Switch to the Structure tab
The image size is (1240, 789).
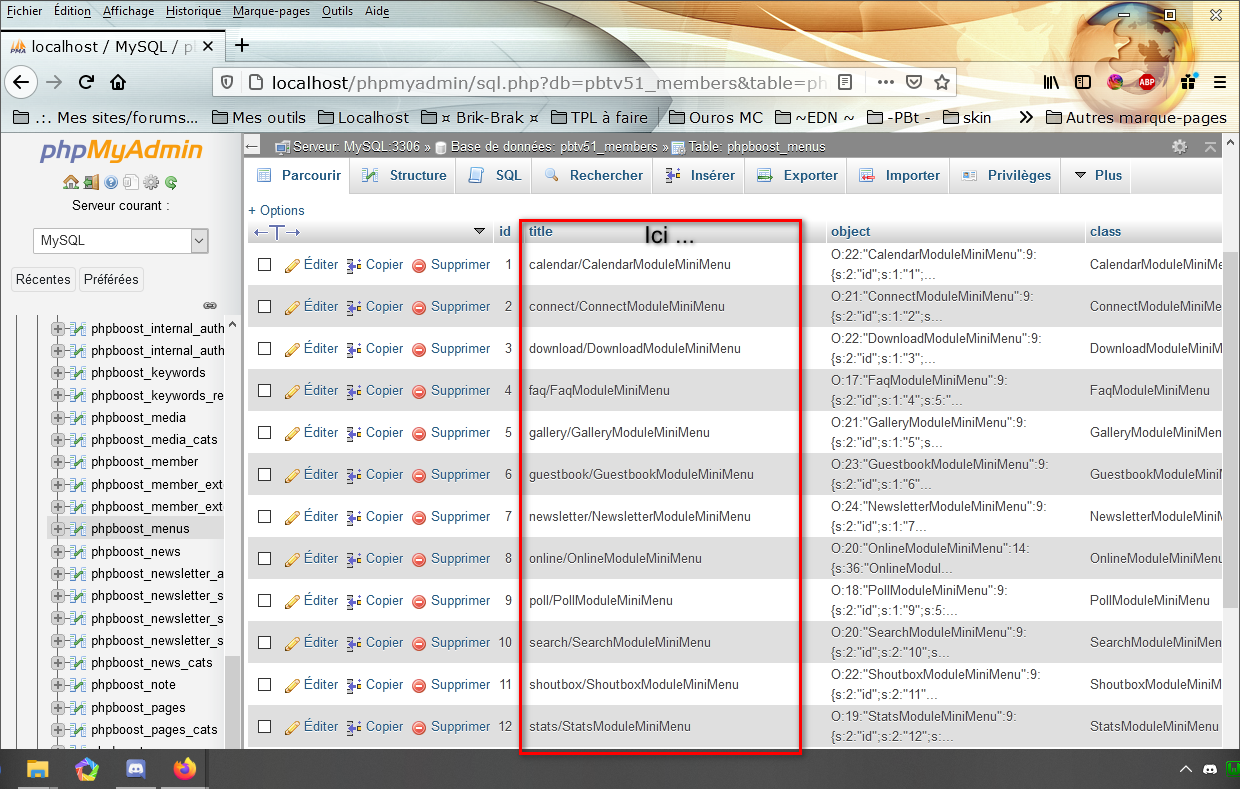tap(404, 175)
